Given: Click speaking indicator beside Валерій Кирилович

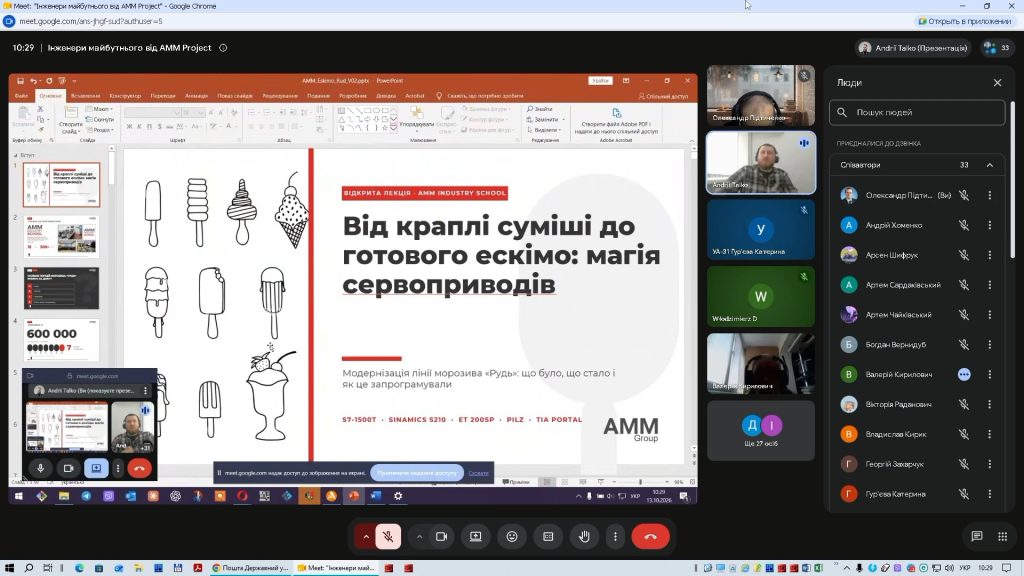Looking at the screenshot, I should [x=964, y=374].
